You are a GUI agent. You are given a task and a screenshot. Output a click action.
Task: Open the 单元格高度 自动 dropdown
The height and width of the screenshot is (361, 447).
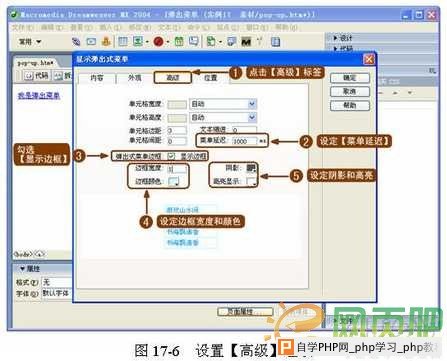click(252, 117)
